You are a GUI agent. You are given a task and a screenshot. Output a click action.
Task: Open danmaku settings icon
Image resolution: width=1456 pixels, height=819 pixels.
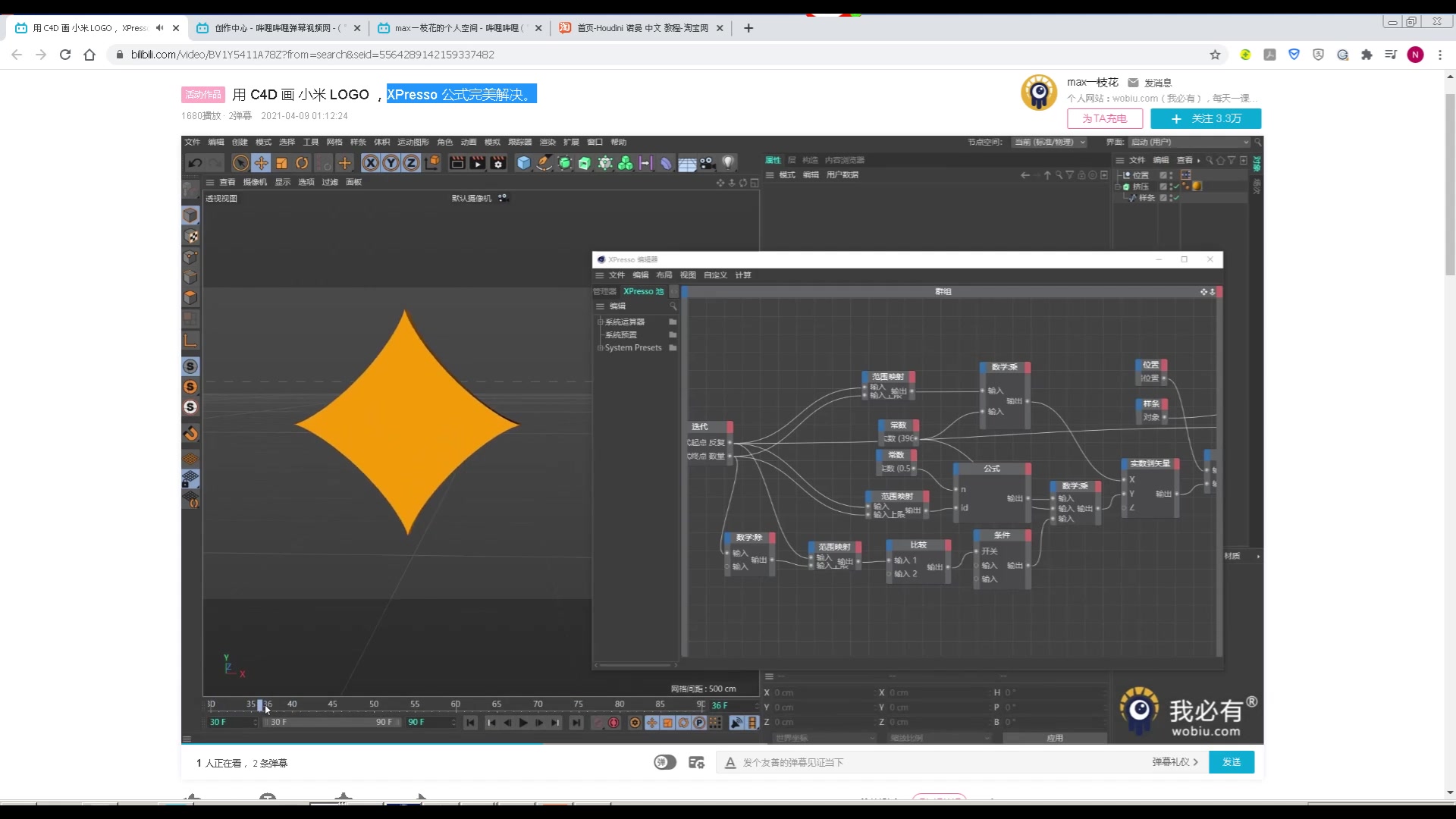(x=696, y=762)
